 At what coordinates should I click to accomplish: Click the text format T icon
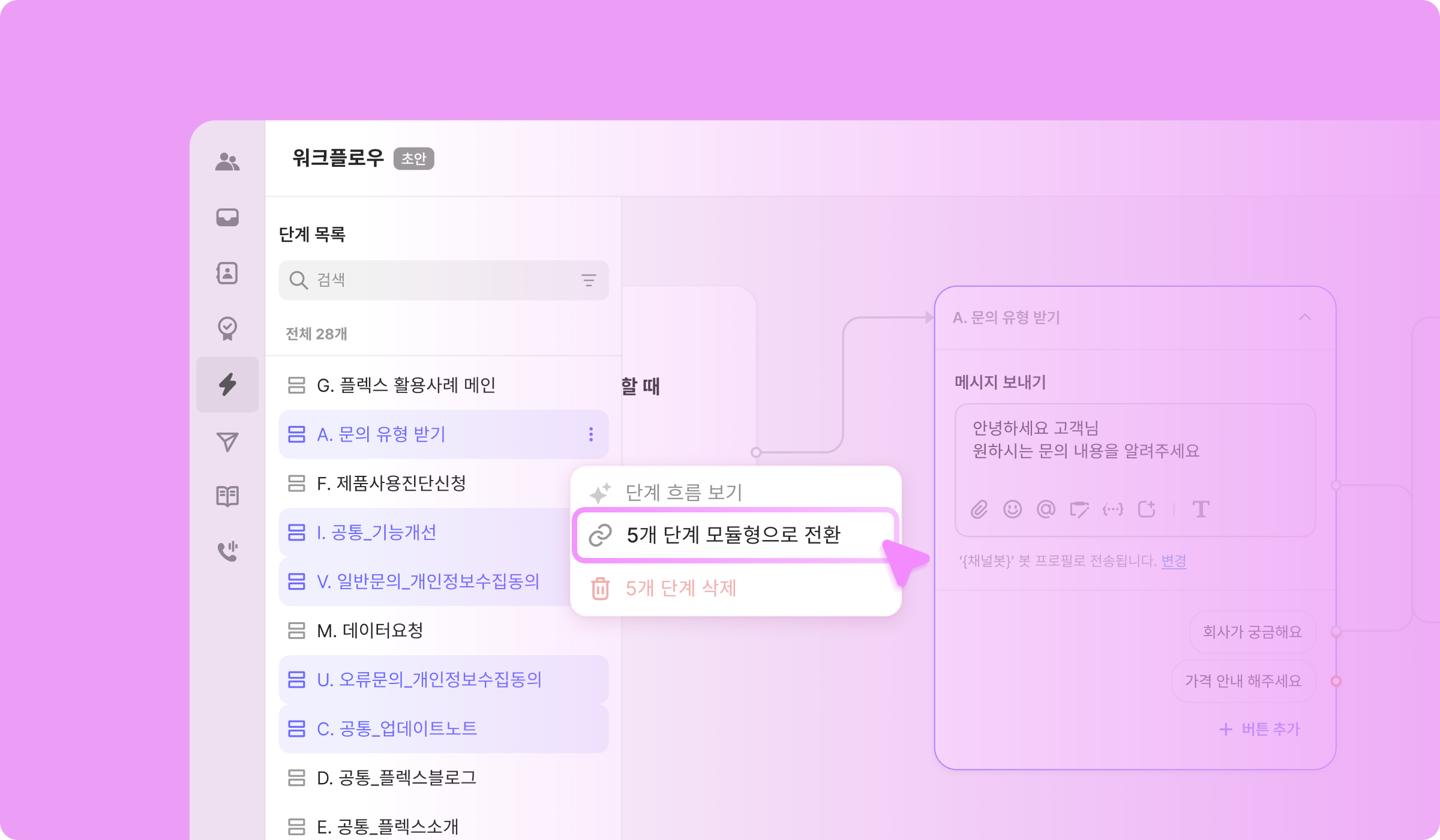(1201, 509)
